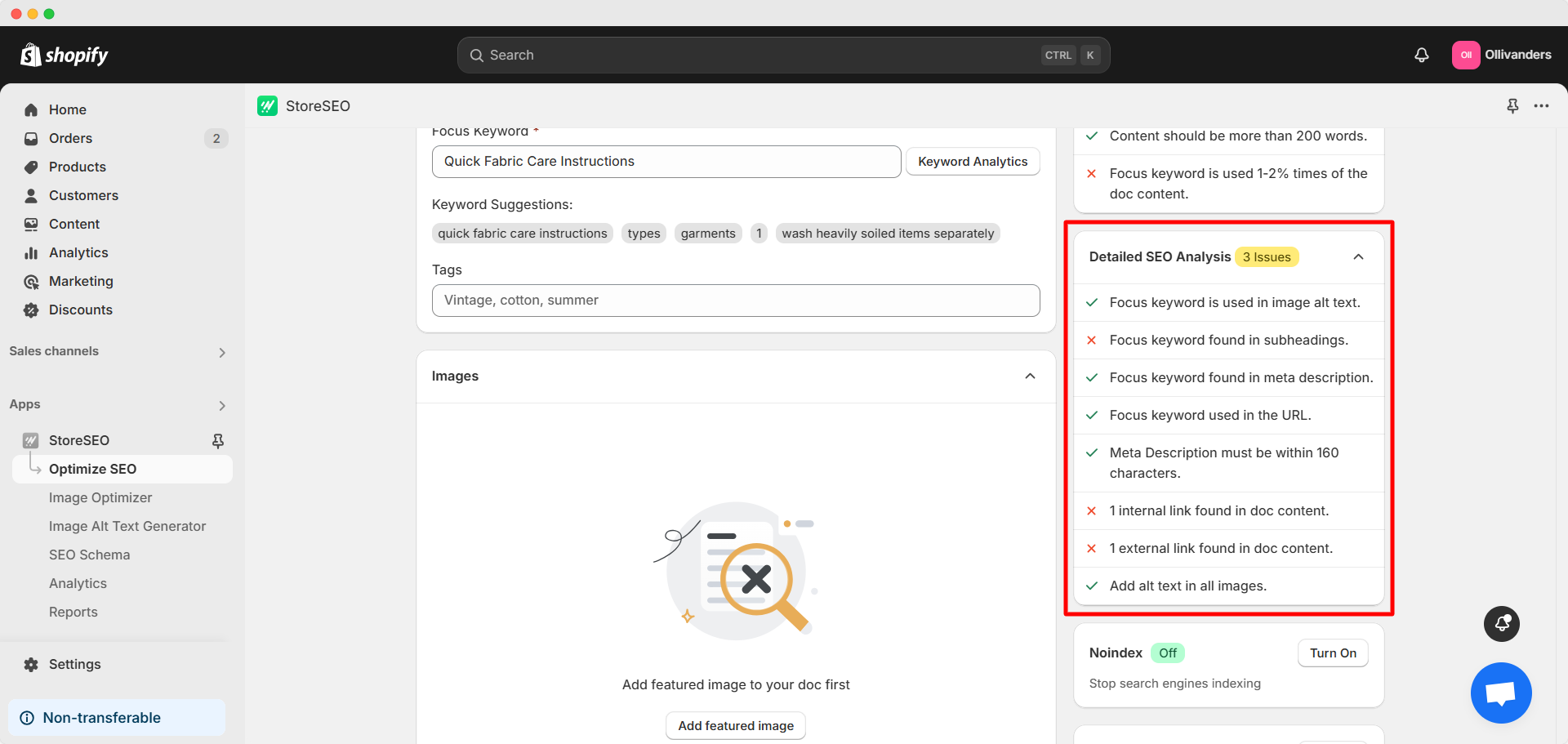Collapse the Detailed SEO Analysis panel
Image resolution: width=1568 pixels, height=744 pixels.
(x=1358, y=256)
